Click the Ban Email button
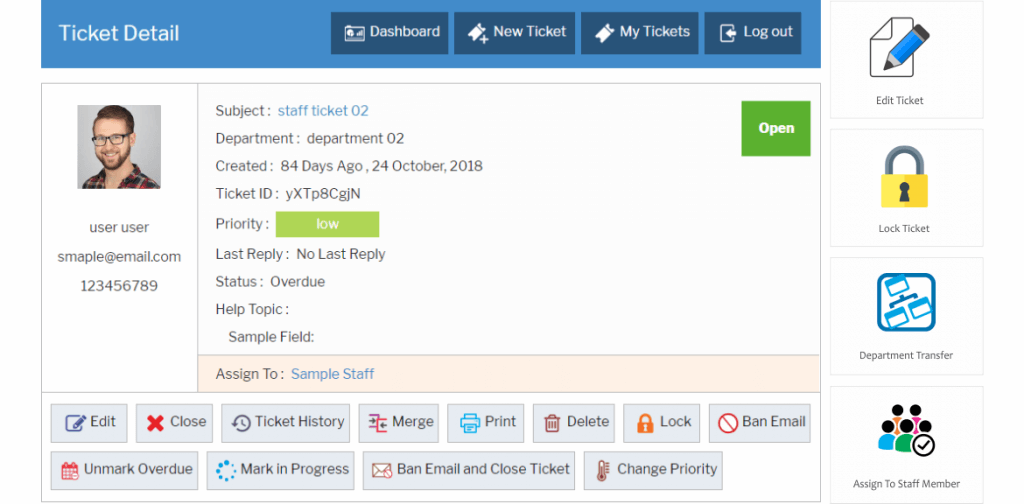1024x504 pixels. point(760,423)
